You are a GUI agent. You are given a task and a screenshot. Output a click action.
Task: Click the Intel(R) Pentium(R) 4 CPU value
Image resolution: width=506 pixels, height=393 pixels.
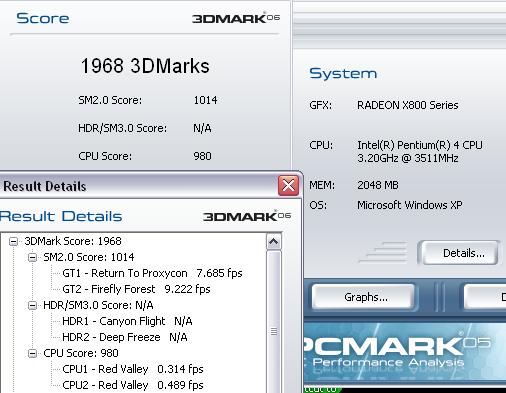click(x=420, y=152)
